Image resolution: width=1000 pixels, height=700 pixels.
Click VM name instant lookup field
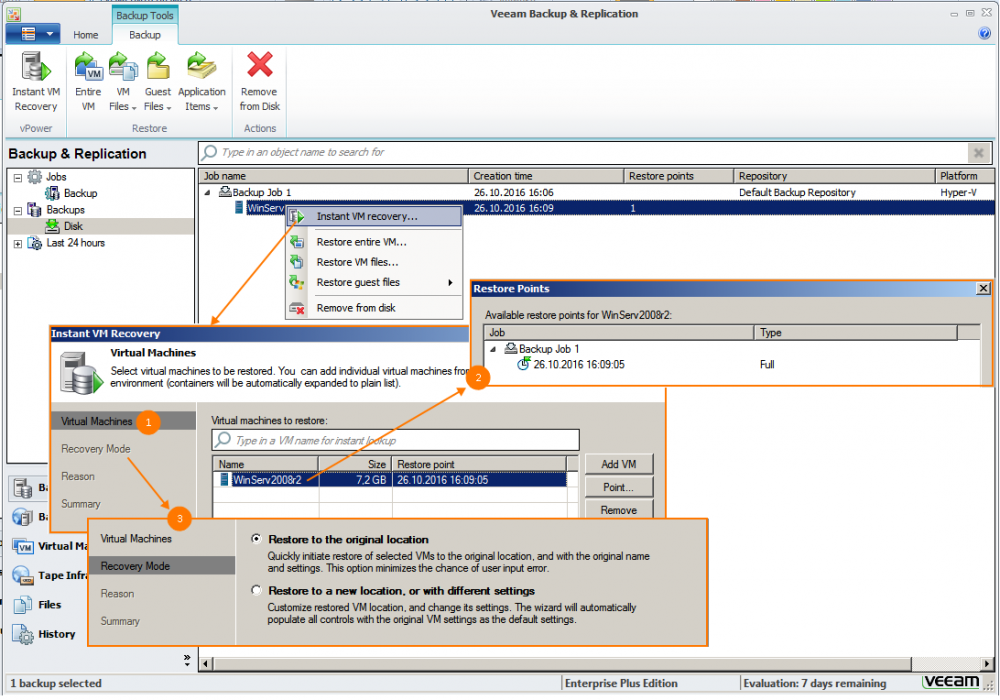(x=395, y=440)
